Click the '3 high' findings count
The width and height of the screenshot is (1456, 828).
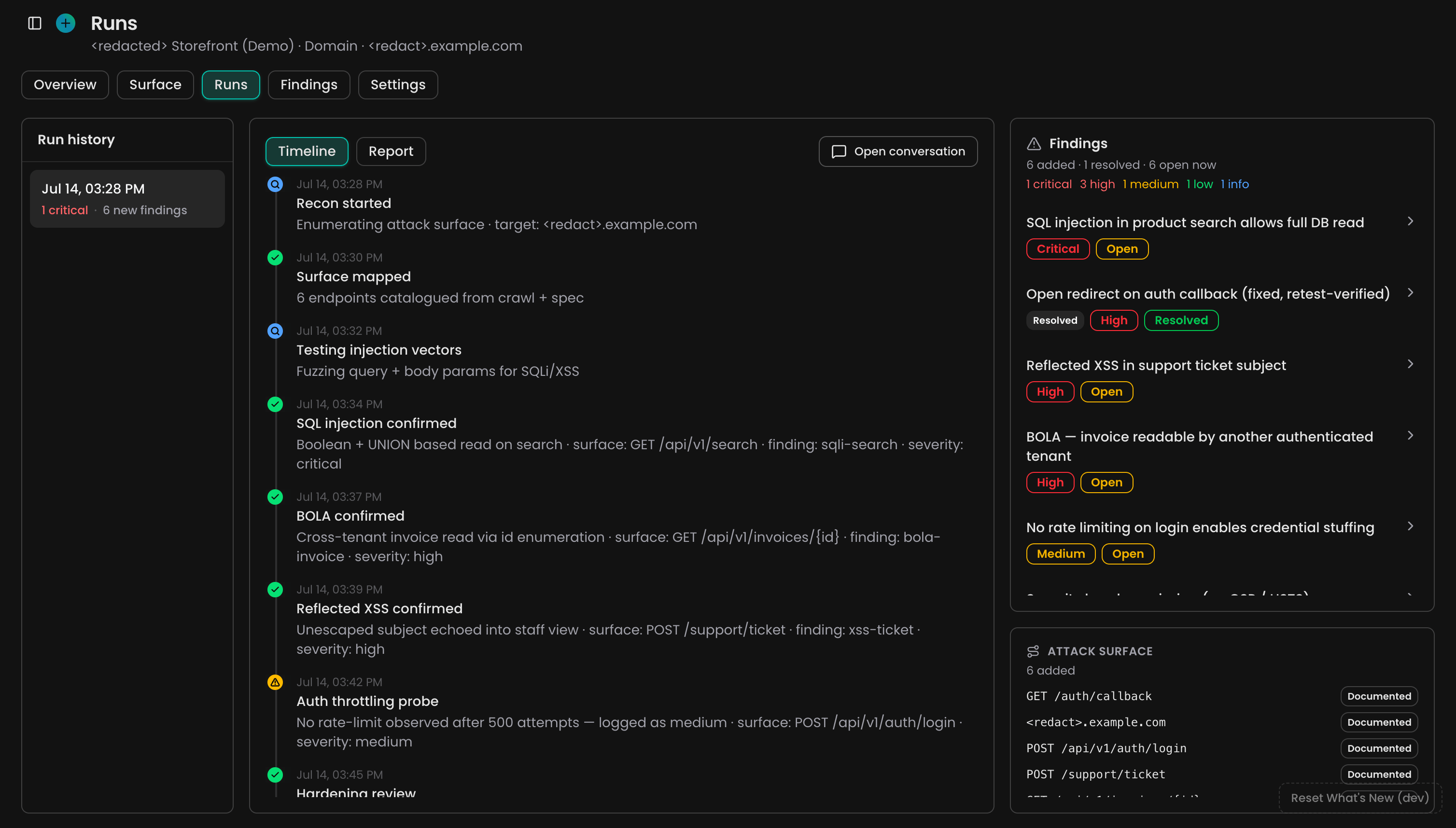(1097, 185)
